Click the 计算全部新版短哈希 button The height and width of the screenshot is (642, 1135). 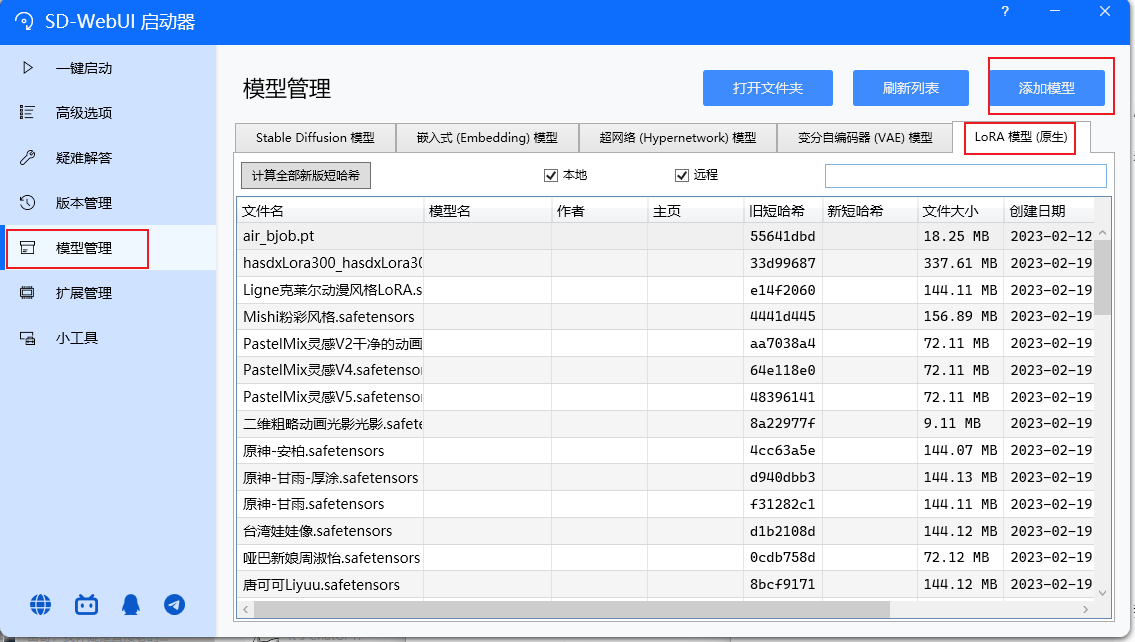click(305, 175)
